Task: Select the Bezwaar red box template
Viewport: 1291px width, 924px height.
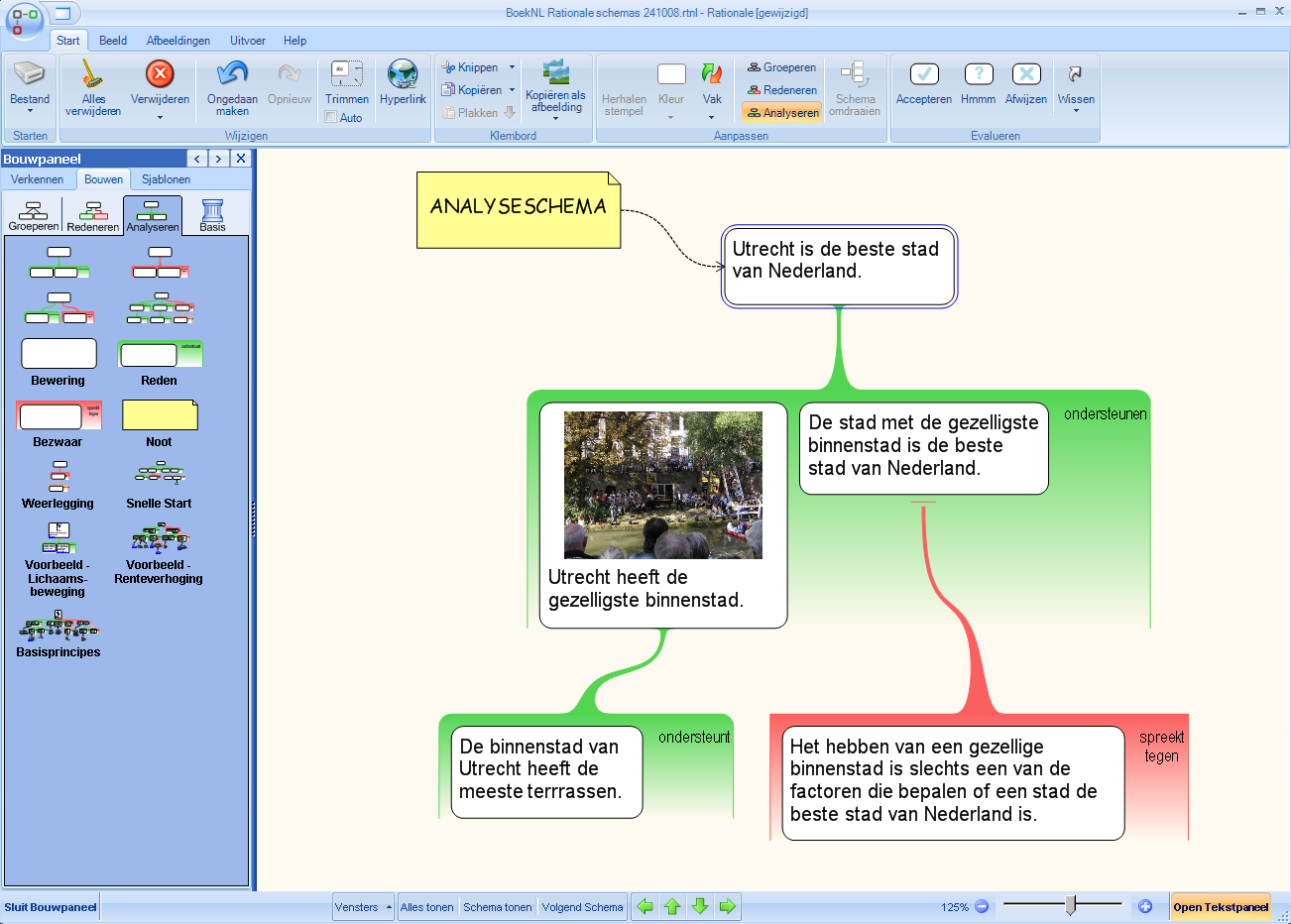Action: pos(59,415)
